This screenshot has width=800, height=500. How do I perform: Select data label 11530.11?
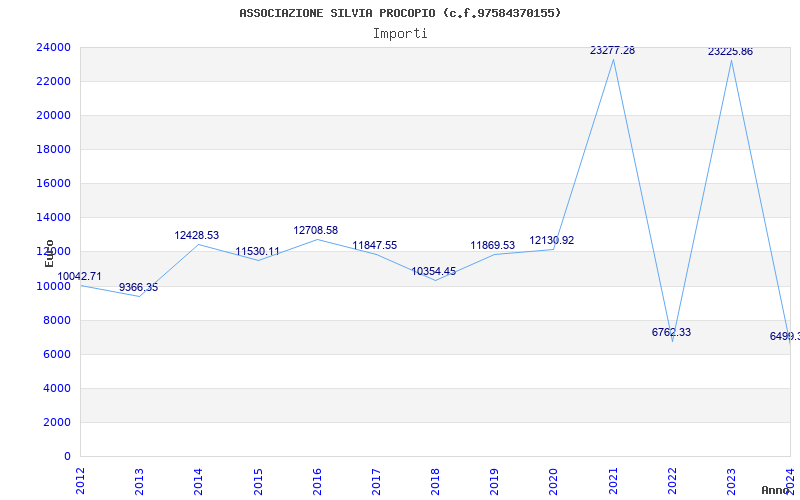coord(257,252)
